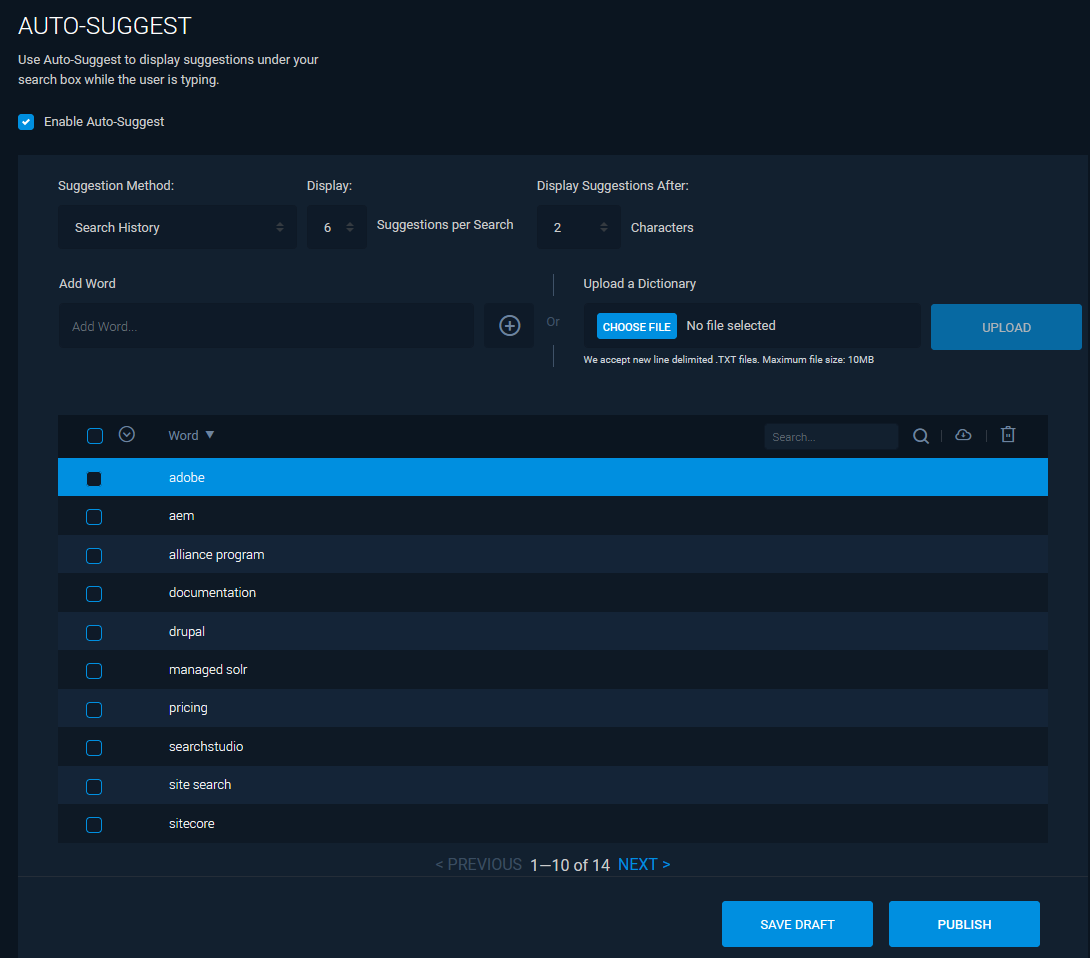Click the cloud download icon to export words

point(963,435)
